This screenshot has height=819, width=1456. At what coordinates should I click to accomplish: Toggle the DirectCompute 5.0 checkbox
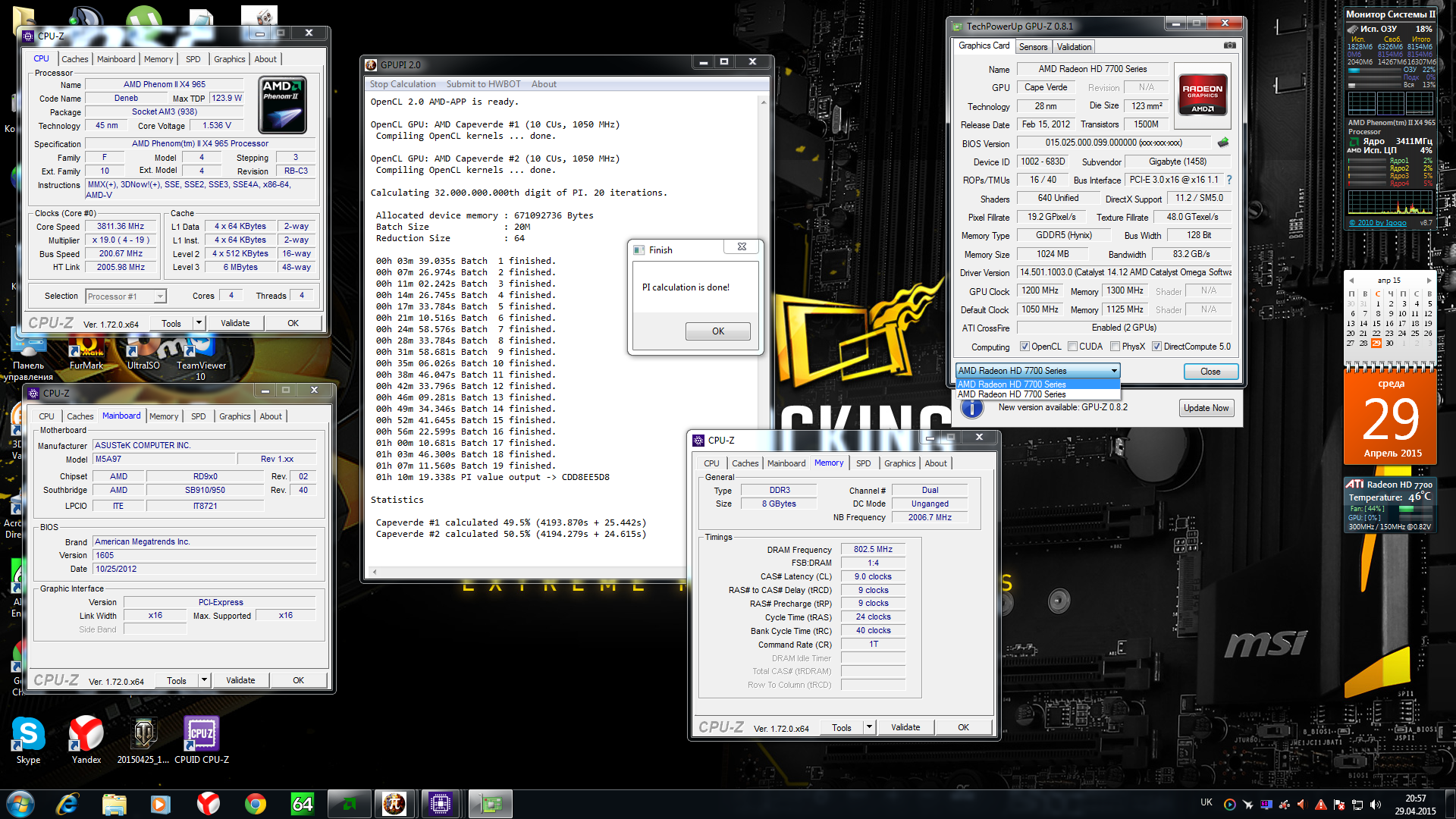[x=1156, y=347]
